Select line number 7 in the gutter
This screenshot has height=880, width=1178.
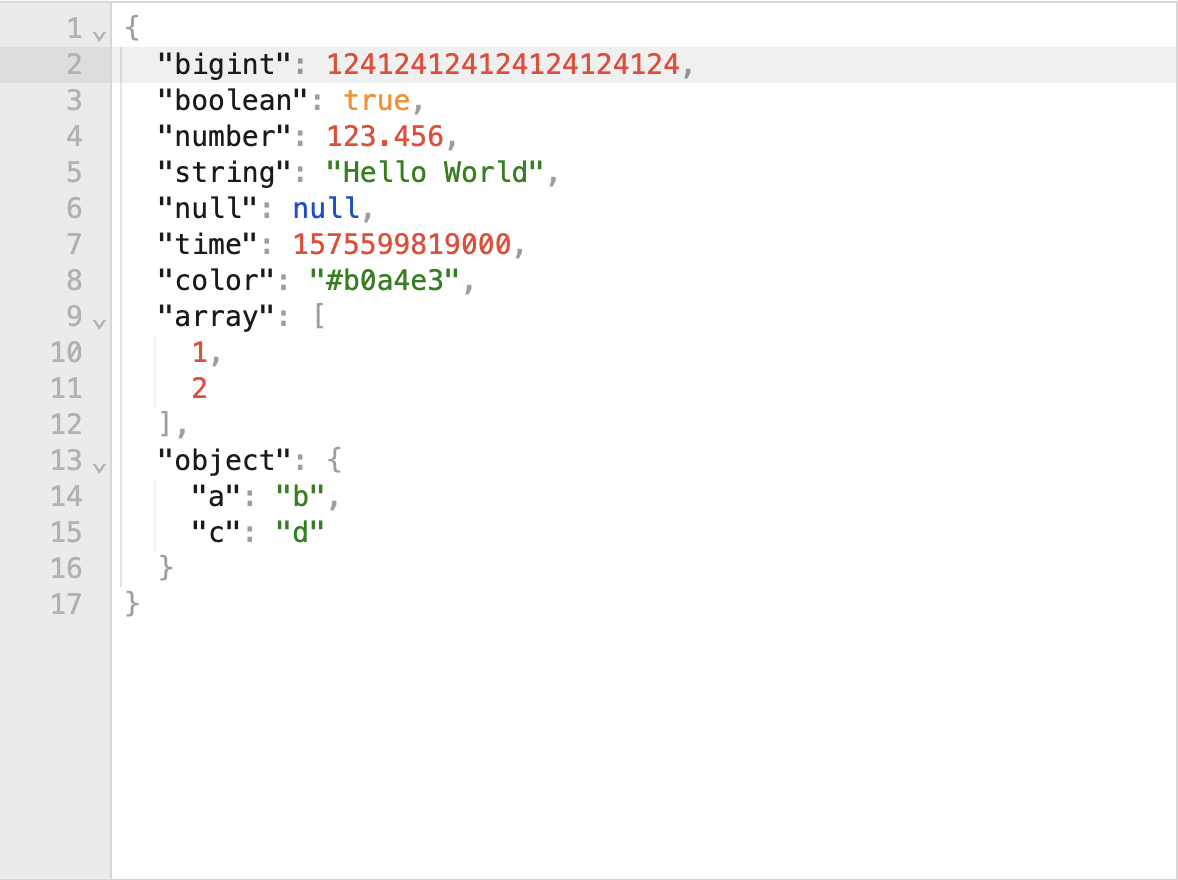(x=74, y=244)
